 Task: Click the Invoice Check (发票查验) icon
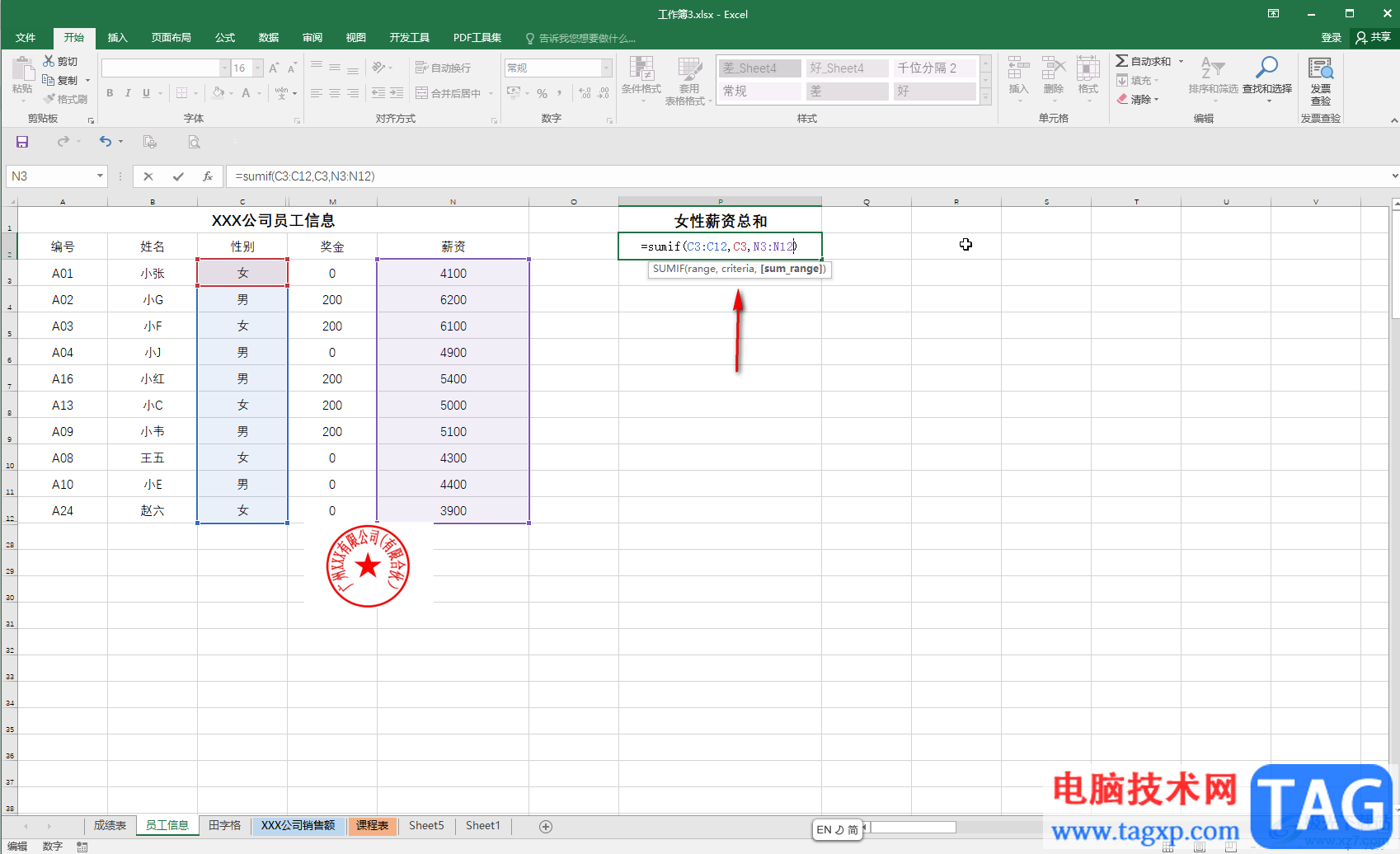(x=1321, y=68)
